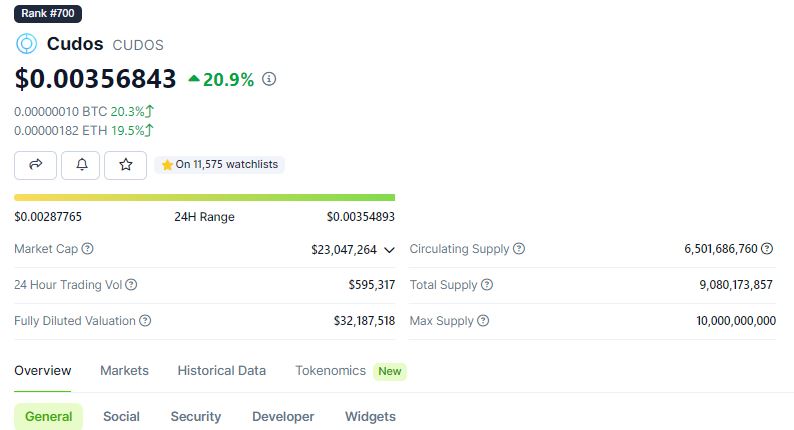Click the New badge beside Tokenomics
Screen dimensions: 794x430
[389, 371]
